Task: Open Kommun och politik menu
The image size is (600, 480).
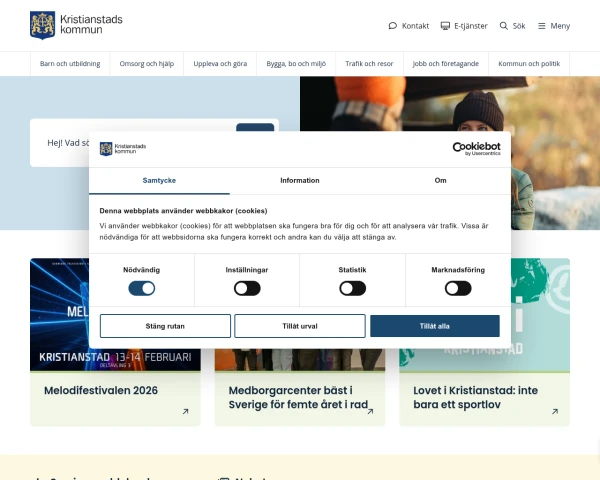Action: point(529,64)
